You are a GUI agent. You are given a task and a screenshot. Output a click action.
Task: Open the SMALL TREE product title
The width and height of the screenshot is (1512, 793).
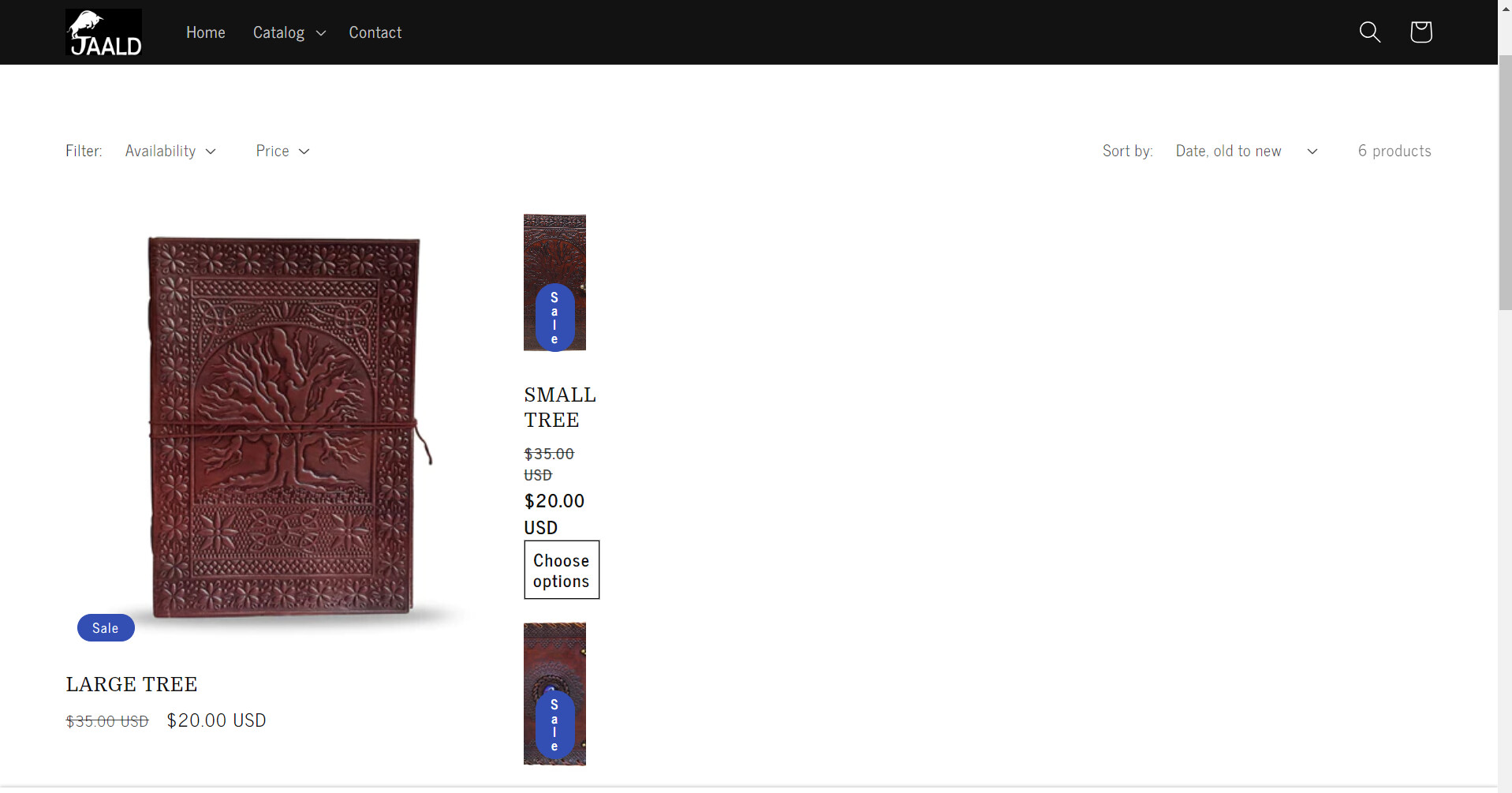click(x=560, y=407)
